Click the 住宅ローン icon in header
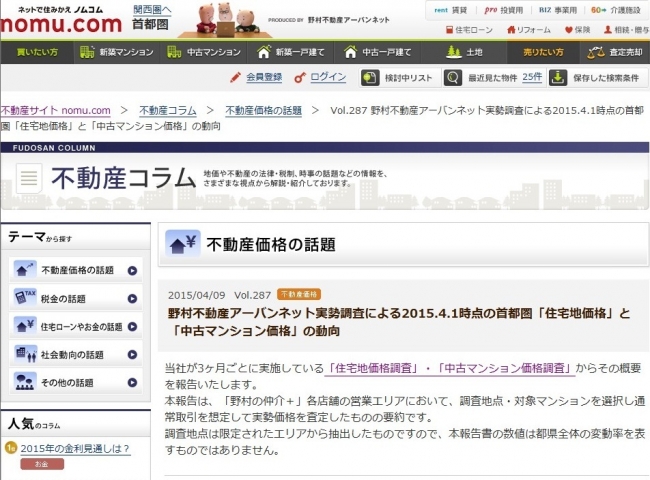Screen dimensions: 650x480 click(x=449, y=30)
